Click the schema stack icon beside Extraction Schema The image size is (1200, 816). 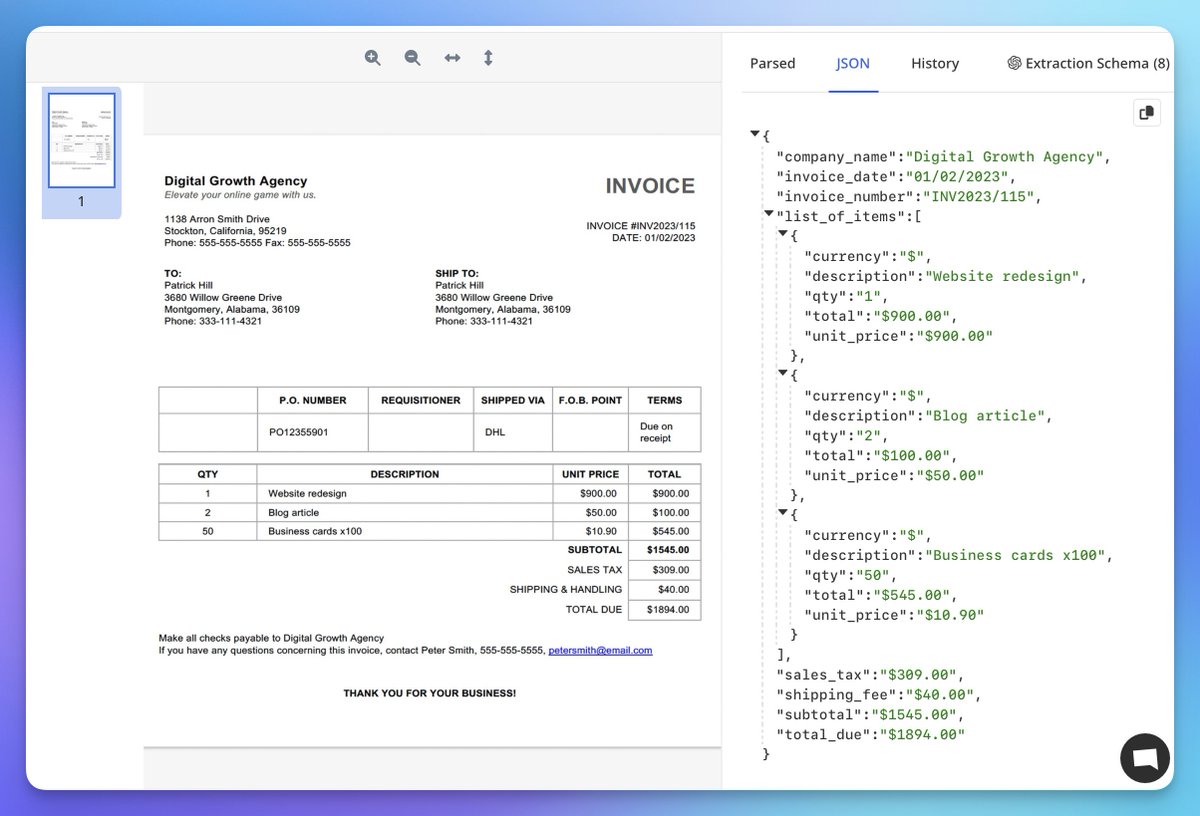pos(1015,62)
